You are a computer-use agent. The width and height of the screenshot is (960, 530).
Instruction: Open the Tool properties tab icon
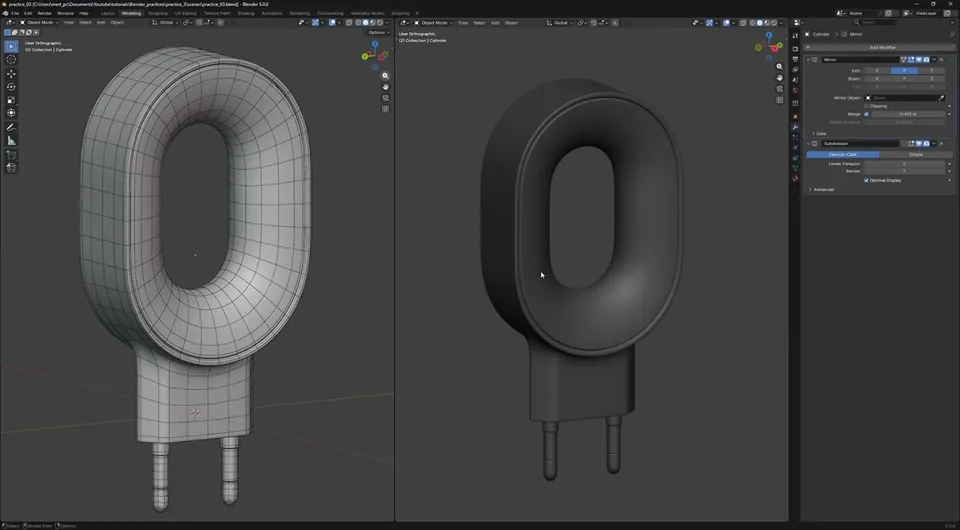point(795,36)
